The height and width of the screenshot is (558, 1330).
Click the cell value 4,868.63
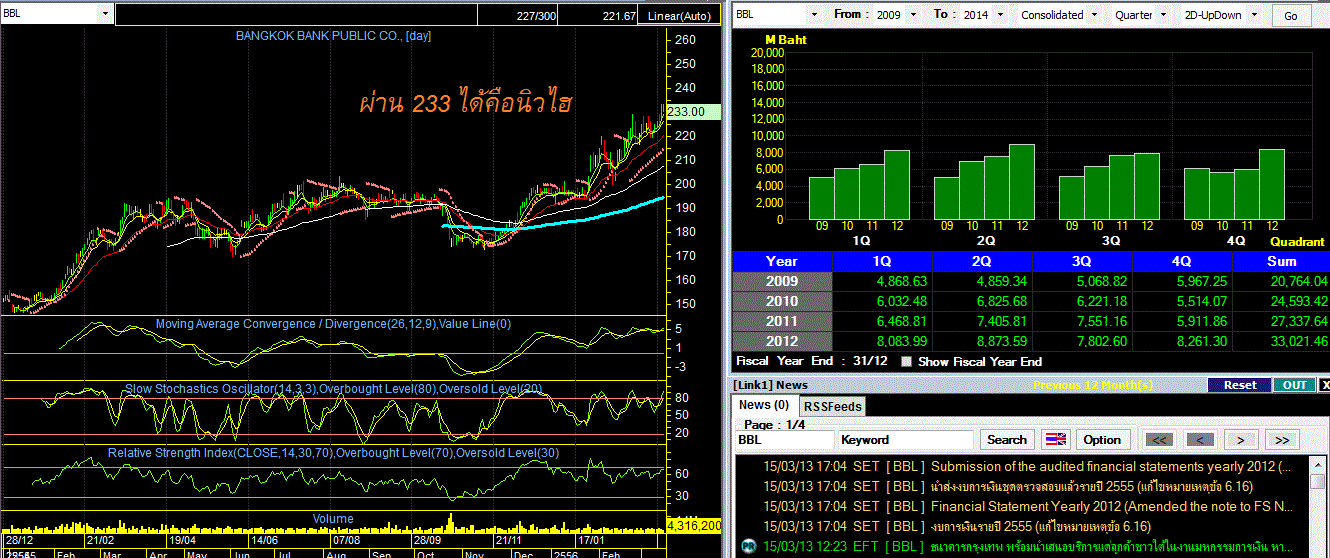900,282
